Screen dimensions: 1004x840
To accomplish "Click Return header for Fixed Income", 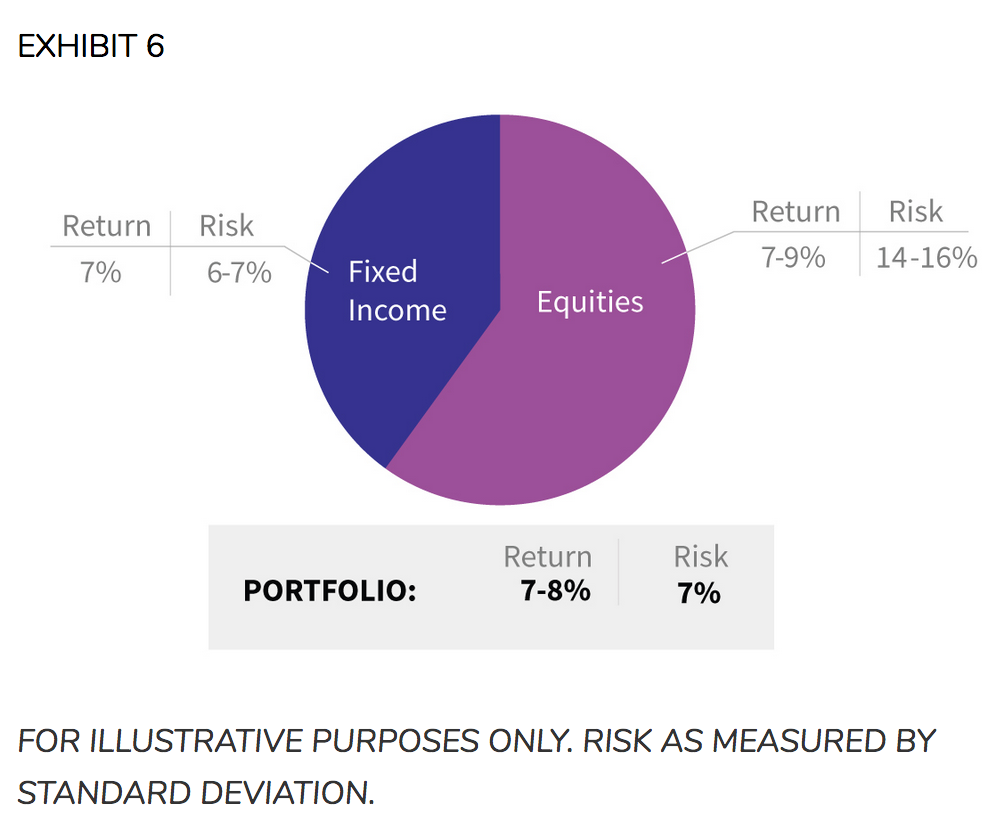I will 106,226.
